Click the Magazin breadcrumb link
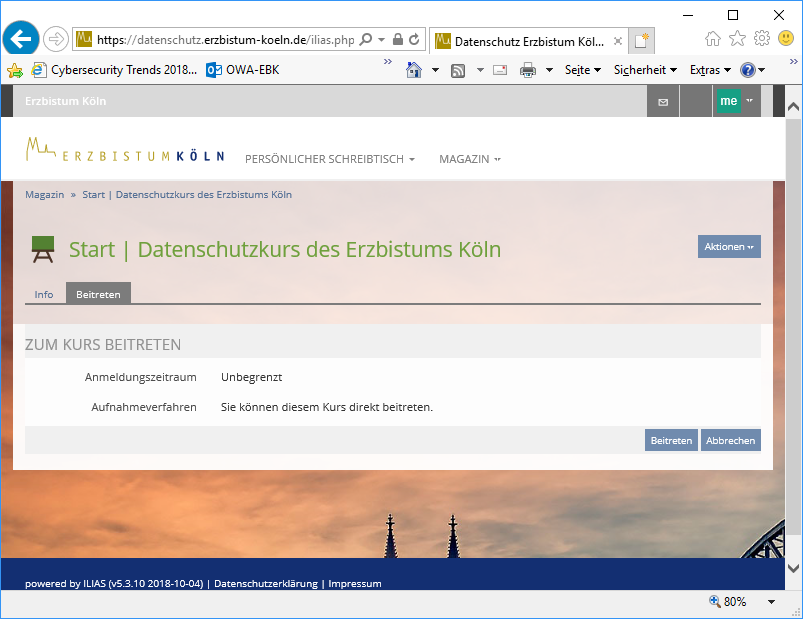The width and height of the screenshot is (803, 619). coord(45,195)
